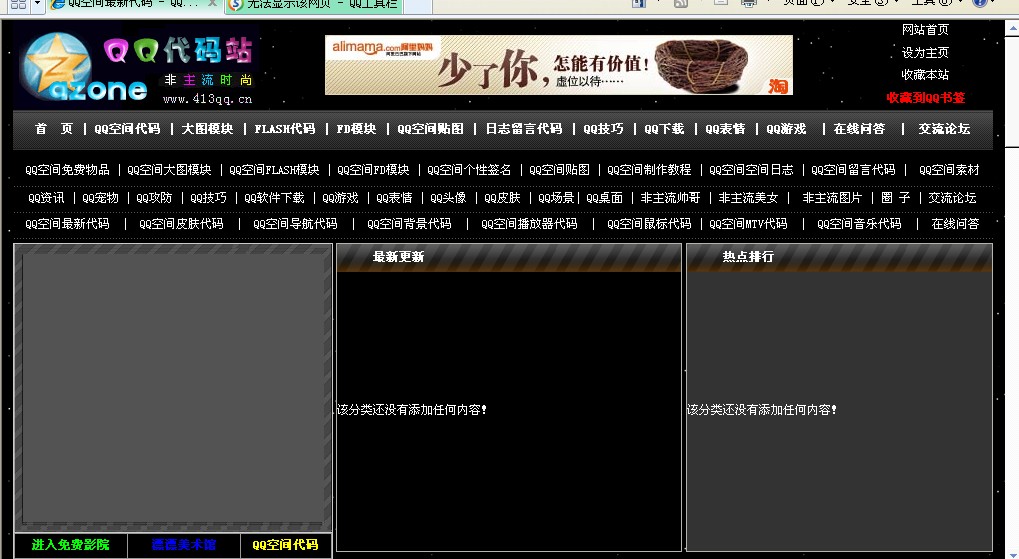The height and width of the screenshot is (559, 1019).
Task: Click QQ空间导航代码 link
Action: click(x=295, y=224)
